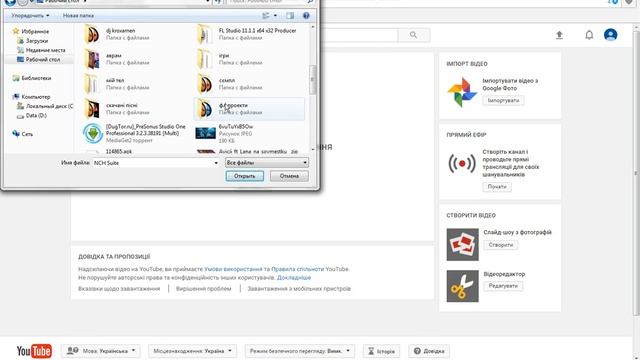Open the Докладніше link
Screen dimensions: 640x360
click(x=294, y=278)
